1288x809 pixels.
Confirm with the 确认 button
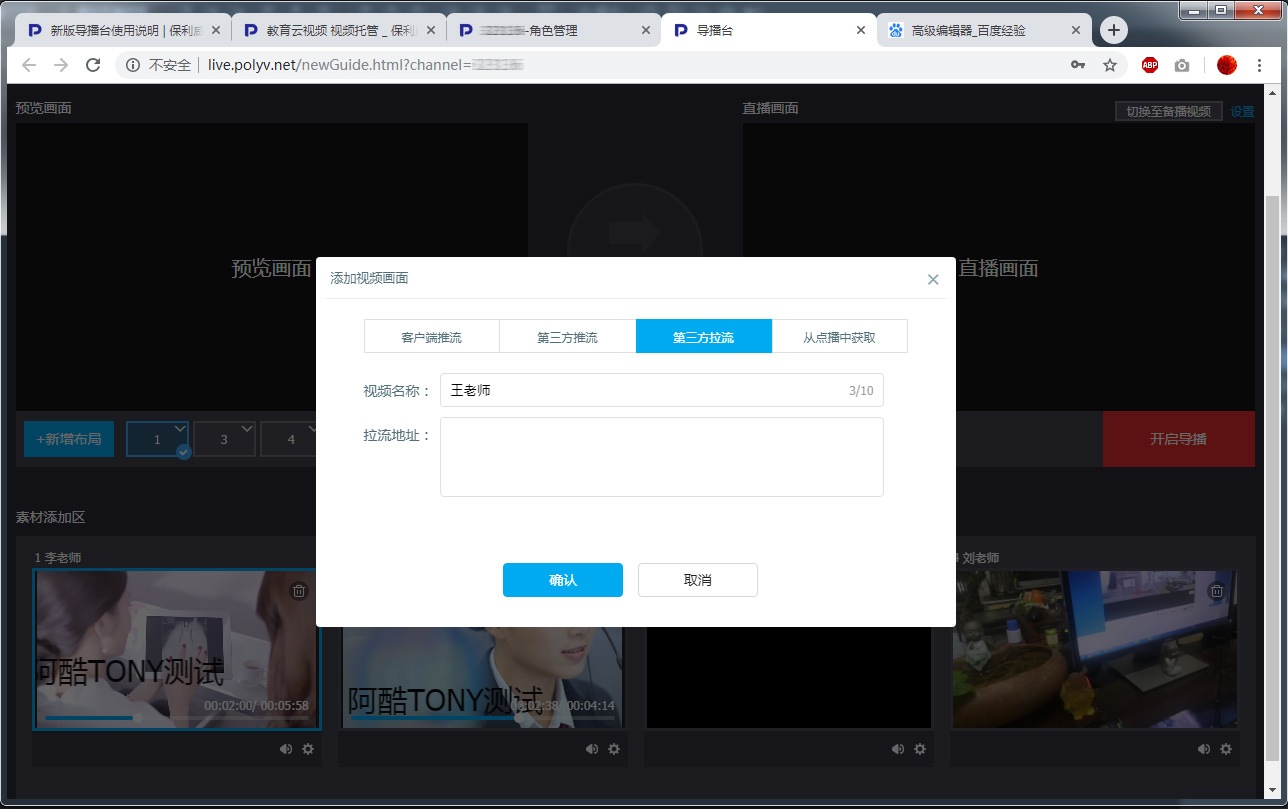[x=563, y=580]
